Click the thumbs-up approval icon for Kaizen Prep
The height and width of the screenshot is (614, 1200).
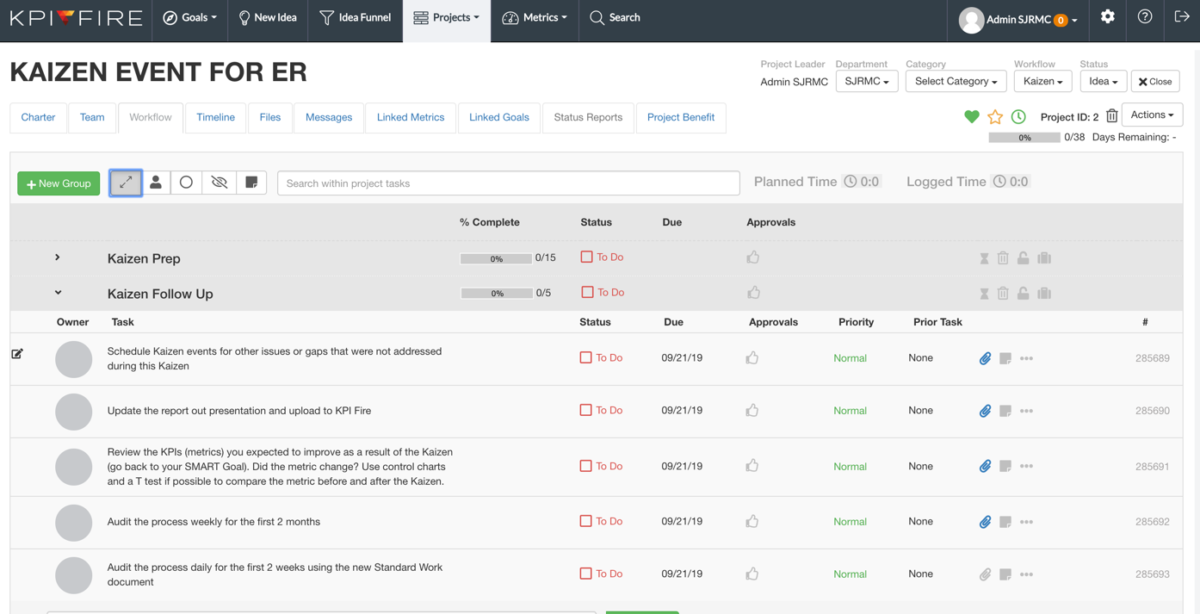(753, 258)
